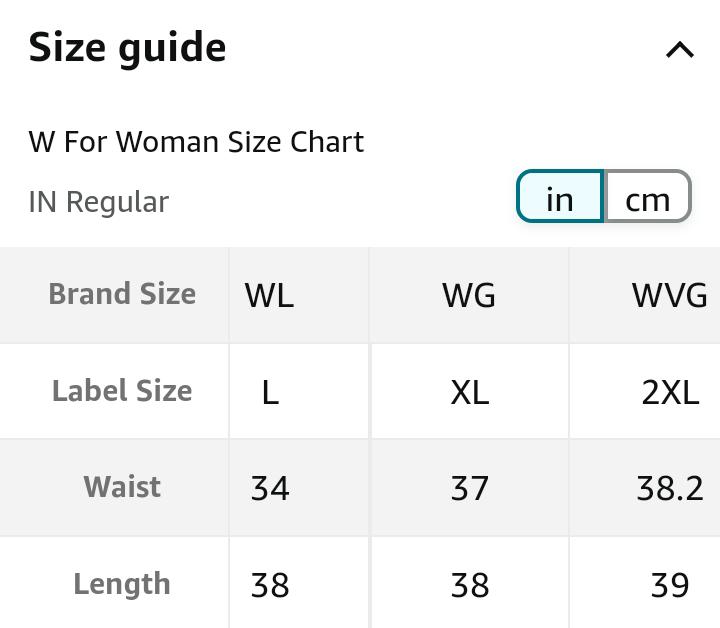Click the 2XL label size cell

[x=669, y=392]
